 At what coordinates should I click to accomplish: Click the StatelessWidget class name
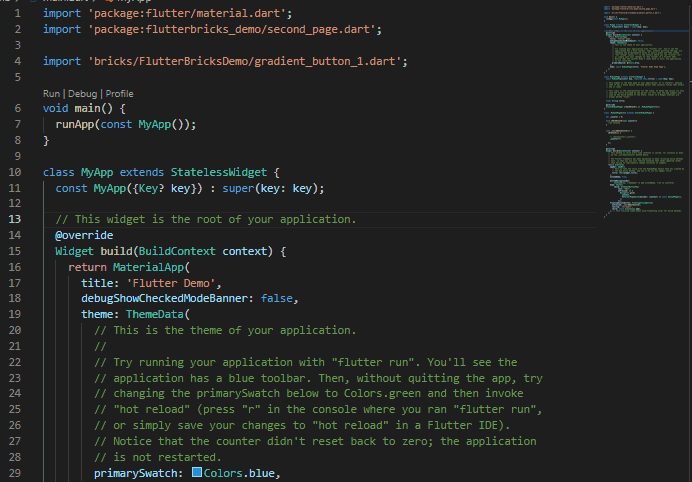(x=219, y=172)
